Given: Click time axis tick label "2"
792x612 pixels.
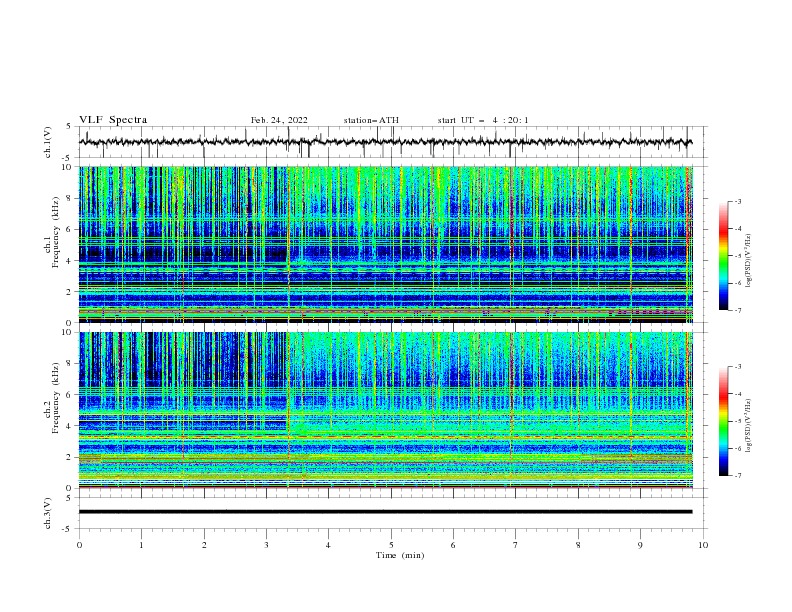Looking at the screenshot, I should coord(204,545).
